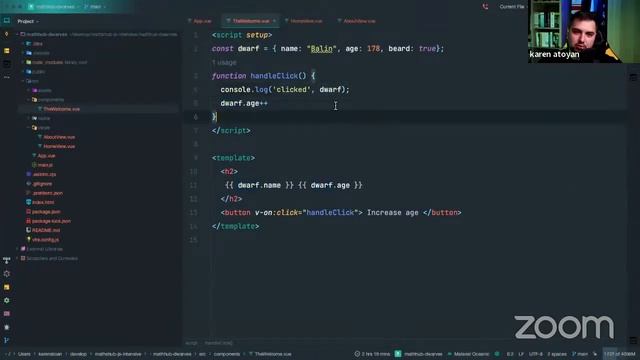
Task: Click the phone icon in the top toolbar
Action: 485,7
